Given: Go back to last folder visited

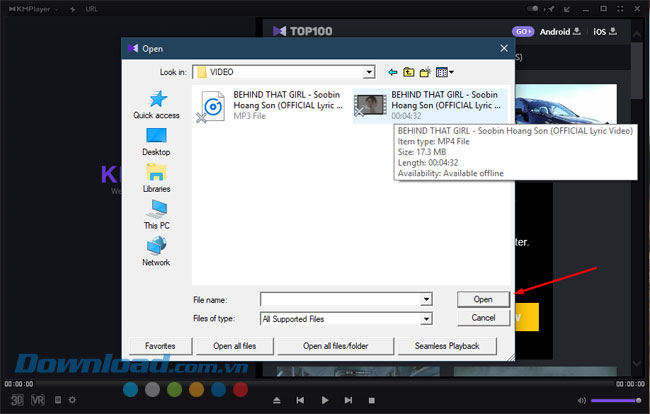Looking at the screenshot, I should (393, 73).
